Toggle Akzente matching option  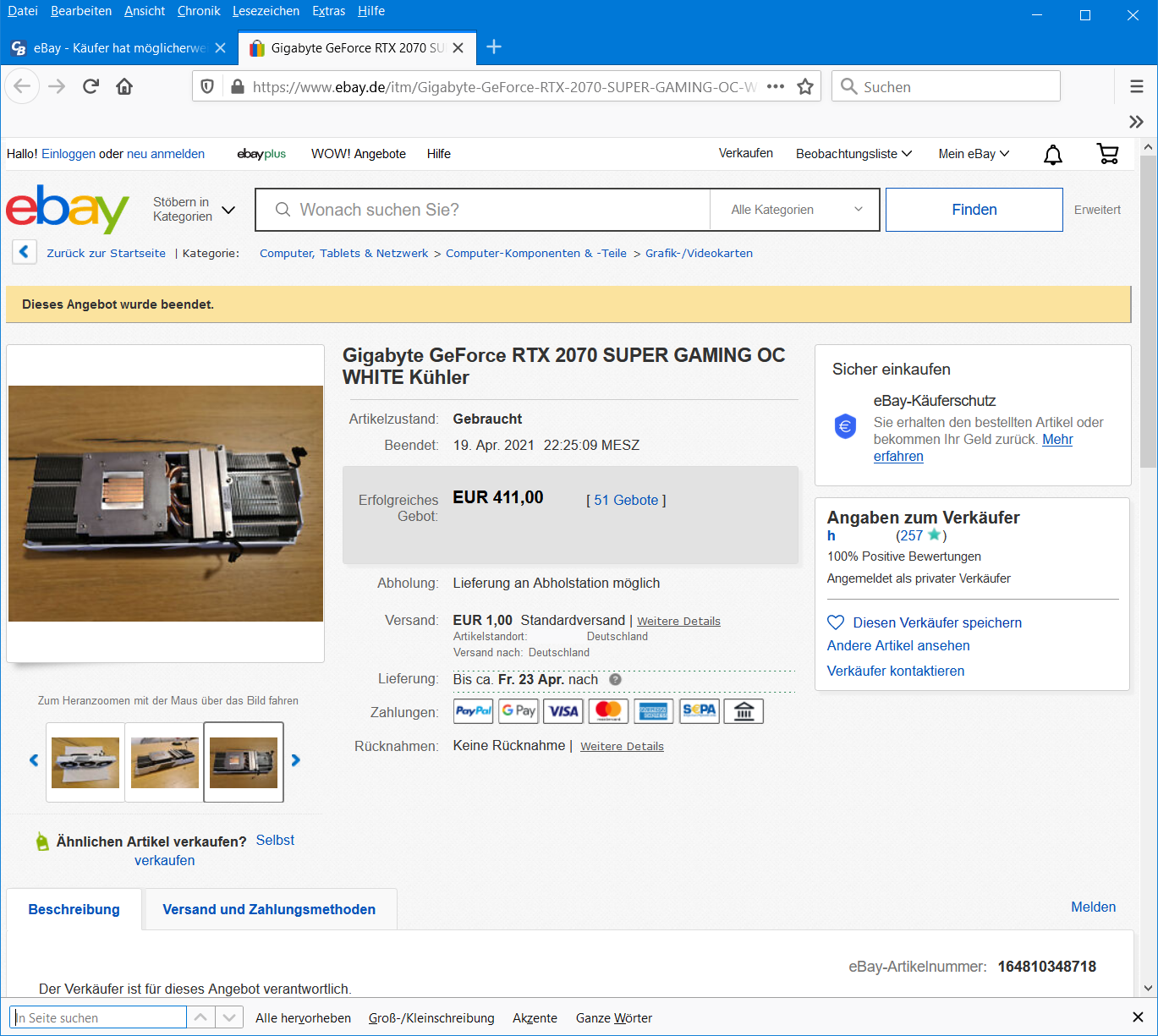coord(535,1018)
